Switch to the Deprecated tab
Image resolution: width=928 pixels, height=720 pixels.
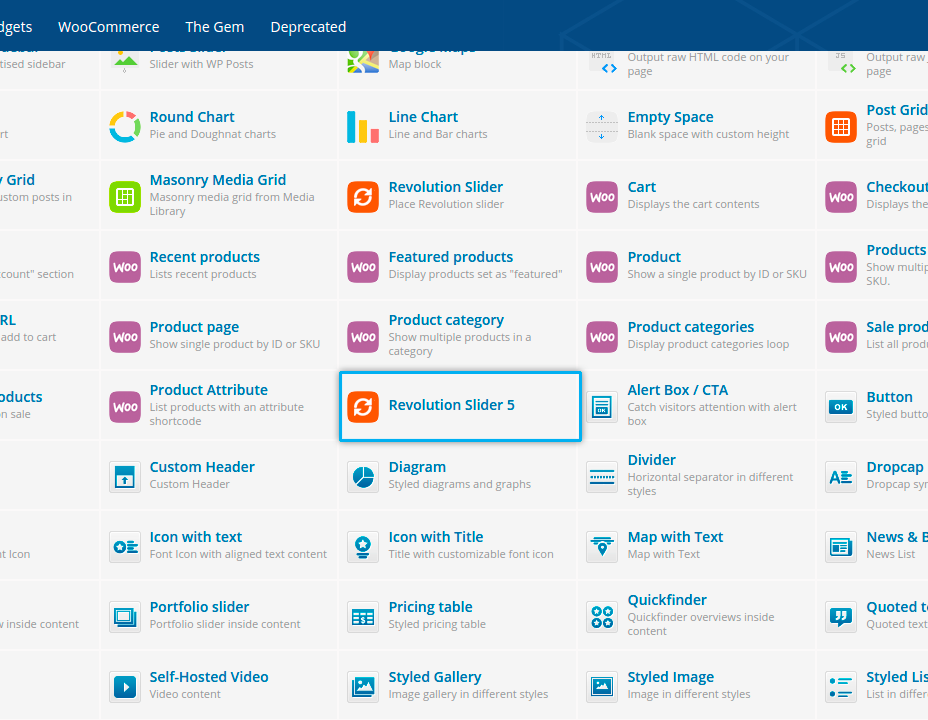(x=308, y=27)
